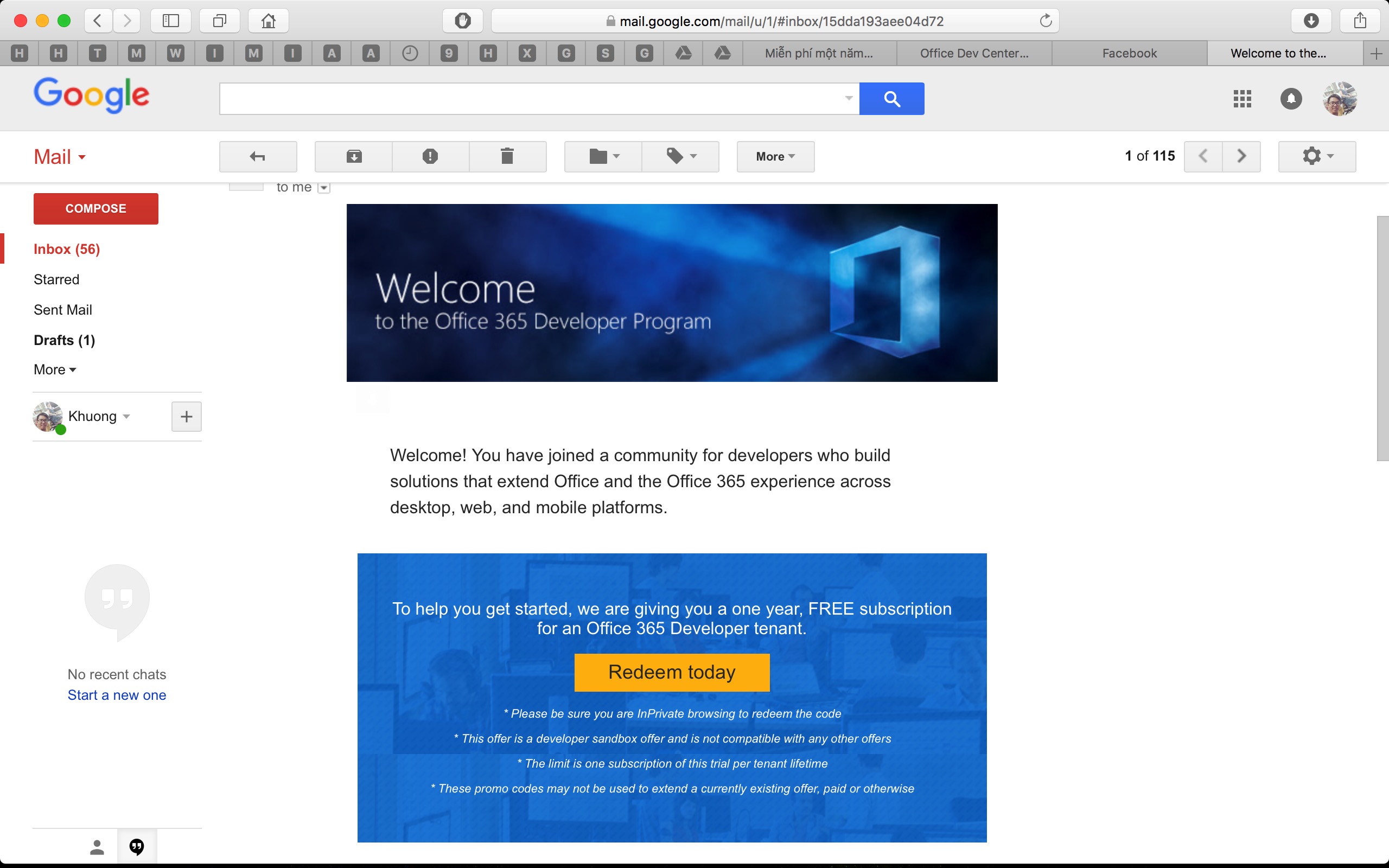Image resolution: width=1389 pixels, height=868 pixels.
Task: Open Inbox (56)
Action: coord(67,249)
